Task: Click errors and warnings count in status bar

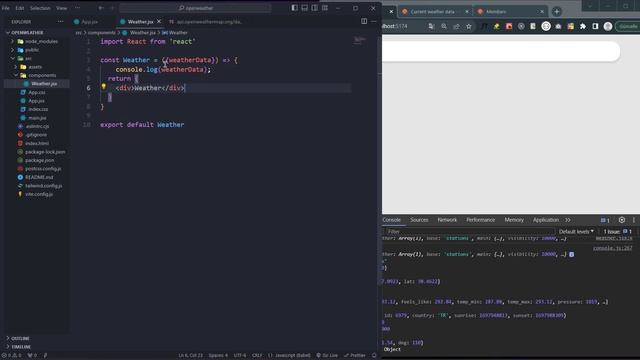Action: click(x=11, y=356)
